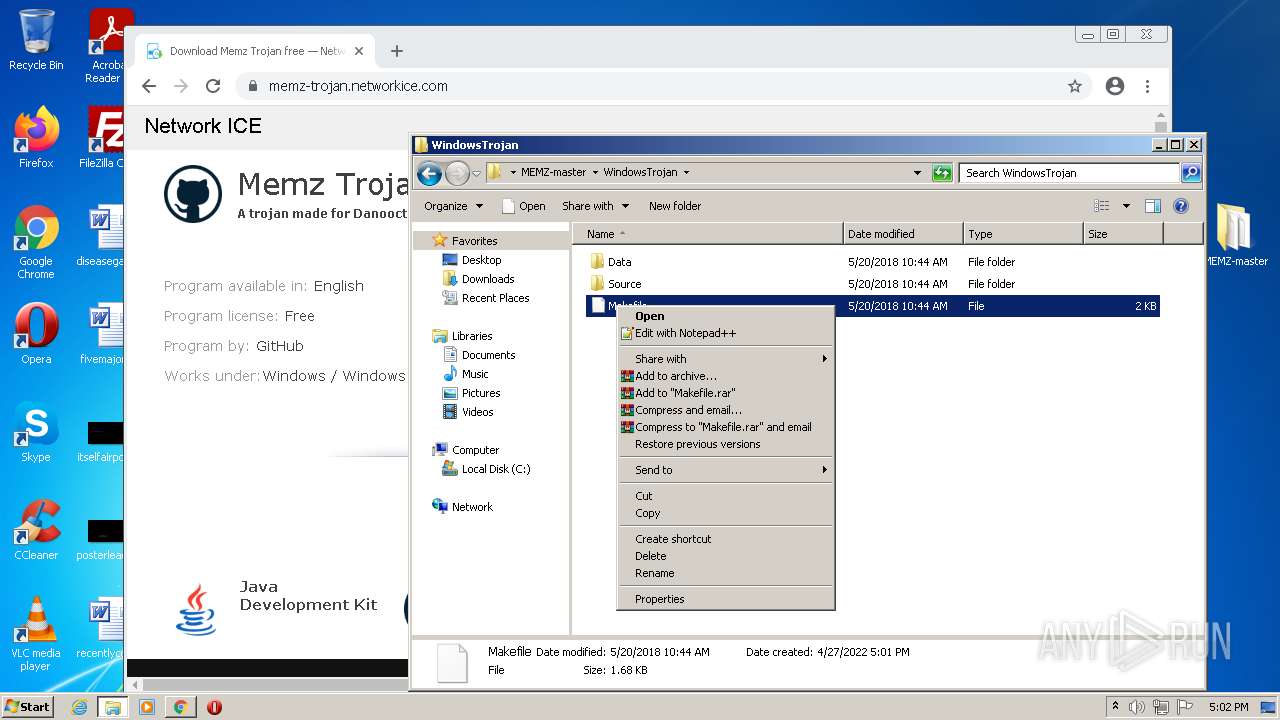Image resolution: width=1280 pixels, height=720 pixels.
Task: Open the view options dropdown arrow
Action: [1126, 206]
